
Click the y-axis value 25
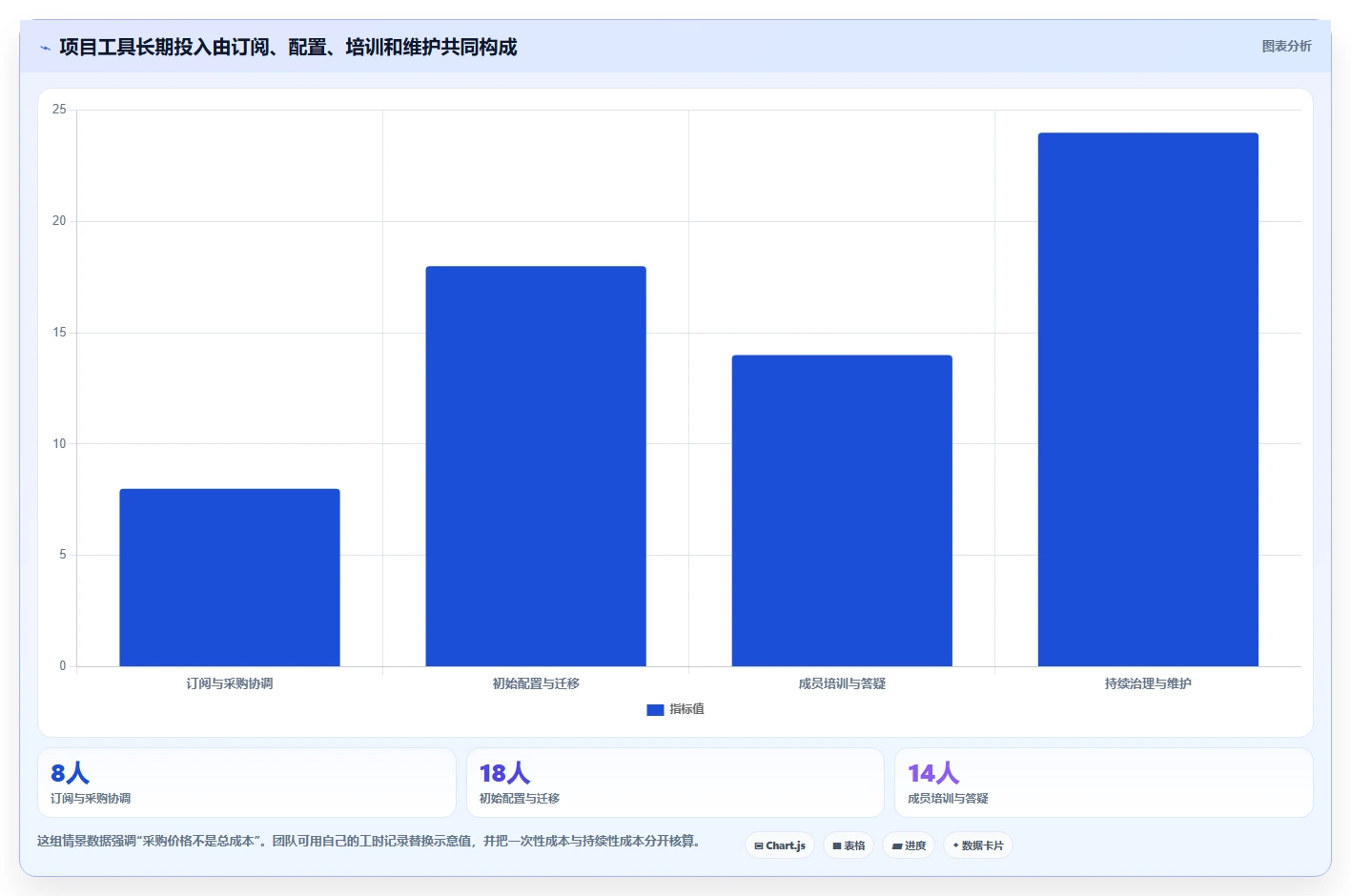59,110
